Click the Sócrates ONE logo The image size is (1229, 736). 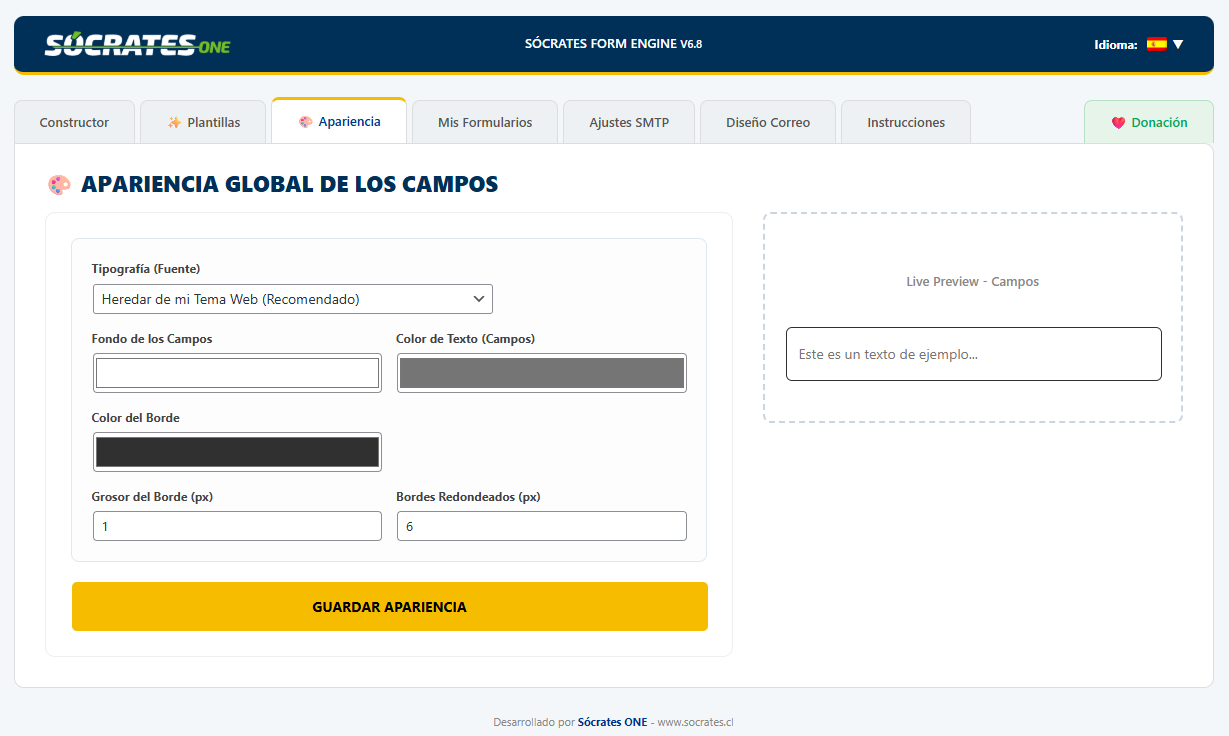(137, 44)
